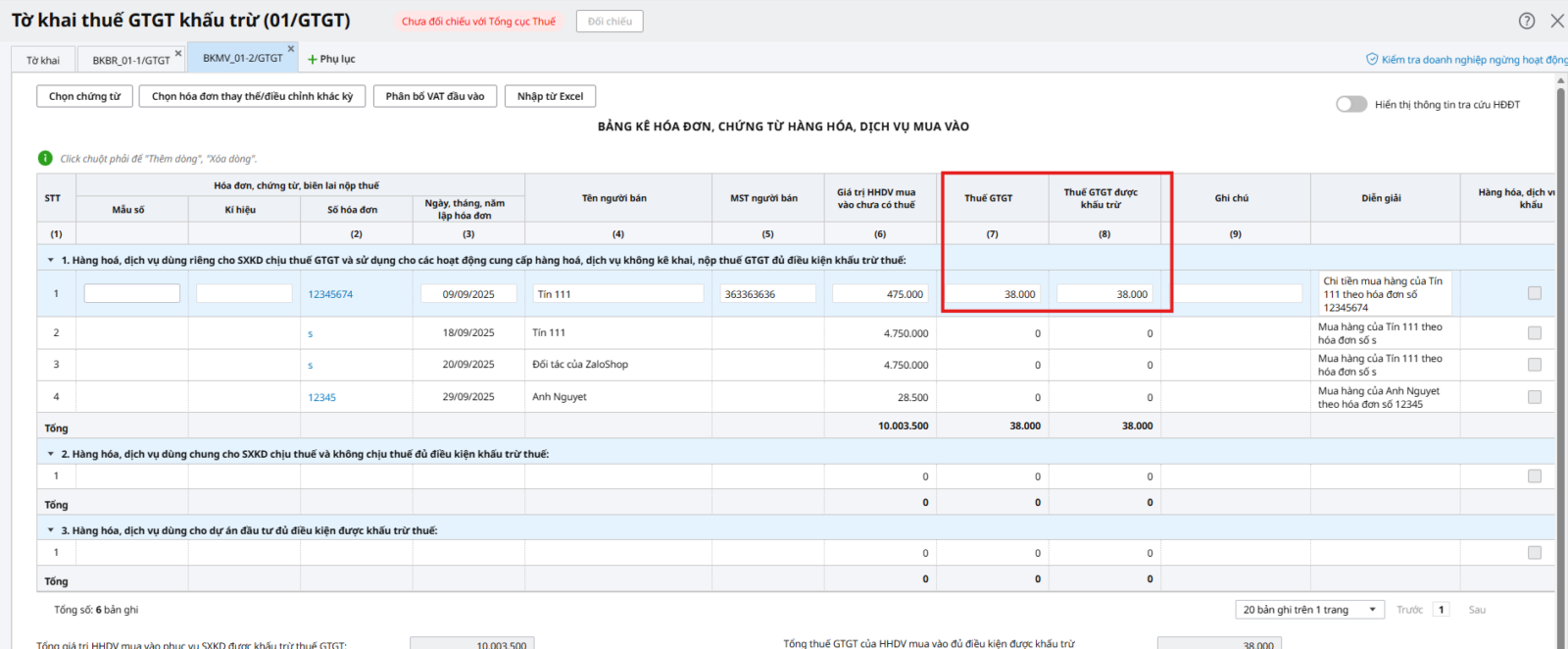The image size is (1568, 649).
Task: Open the 20 bản ghi trên 1 trang dropdown
Action: click(x=1309, y=610)
